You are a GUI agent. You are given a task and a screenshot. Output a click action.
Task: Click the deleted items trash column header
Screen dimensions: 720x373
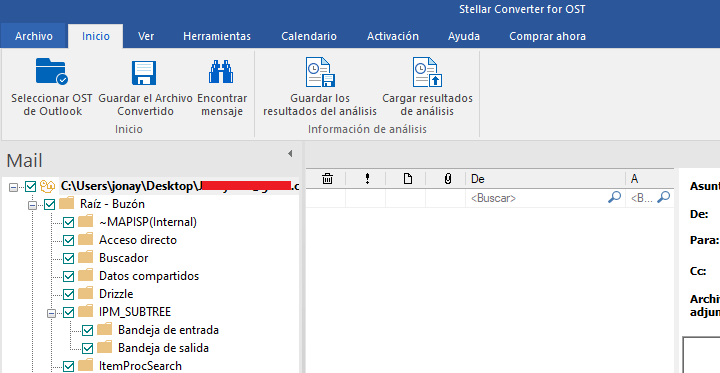(327, 179)
